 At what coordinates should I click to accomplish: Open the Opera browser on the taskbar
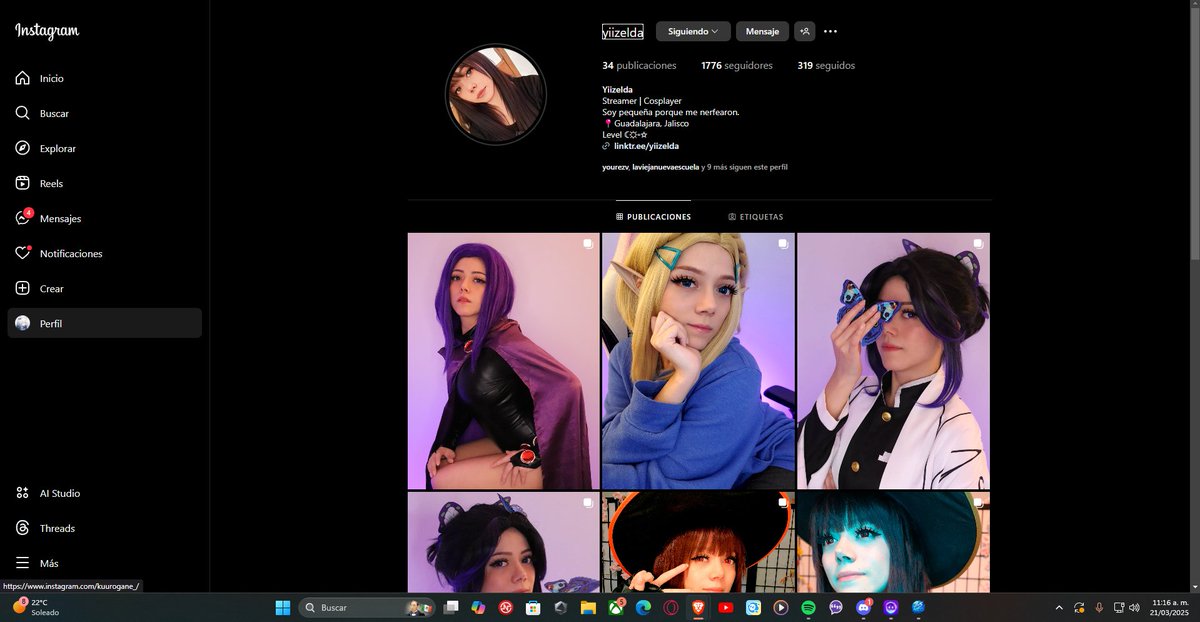tap(671, 607)
